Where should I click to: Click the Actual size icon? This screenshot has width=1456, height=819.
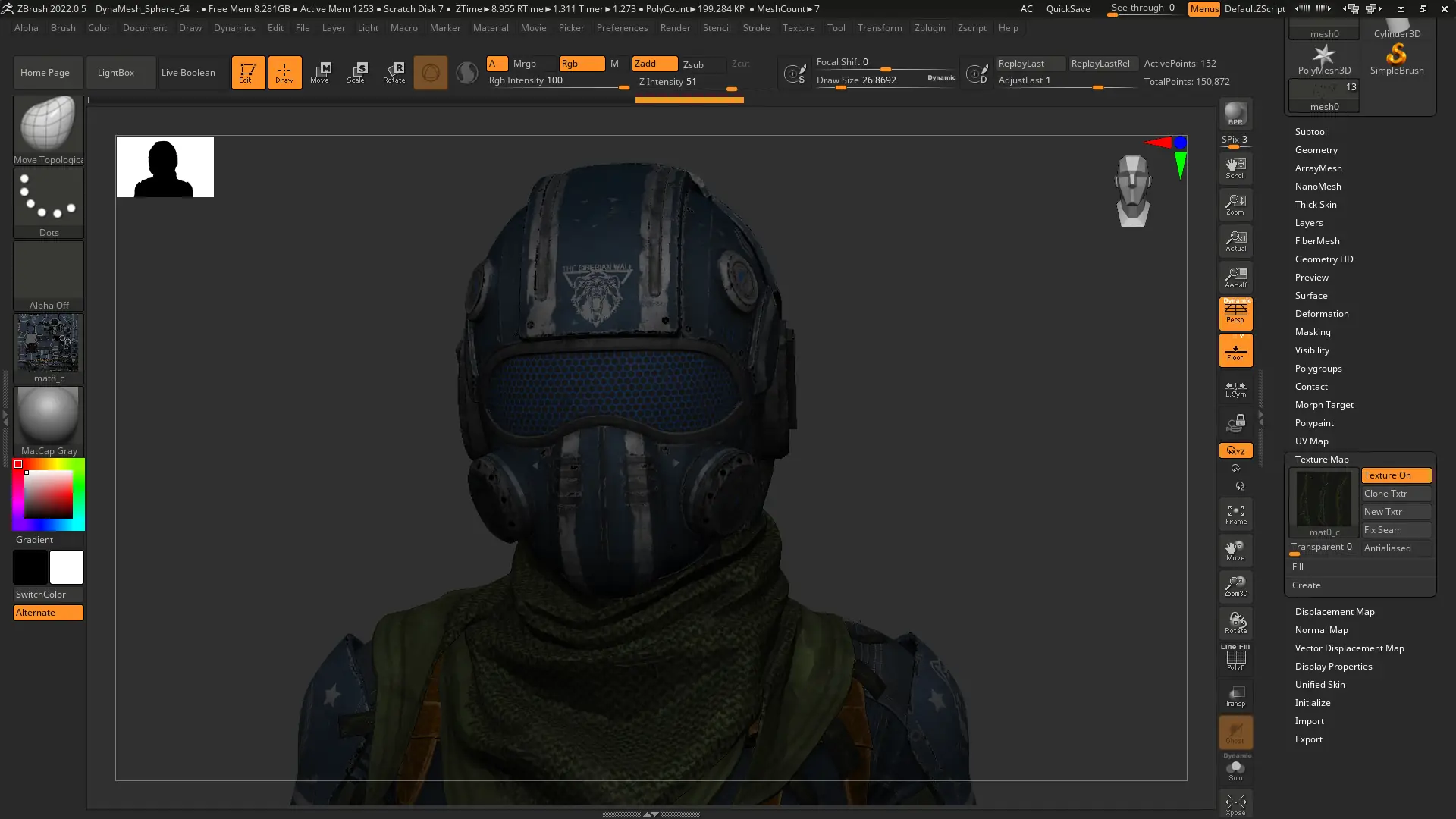click(1235, 241)
